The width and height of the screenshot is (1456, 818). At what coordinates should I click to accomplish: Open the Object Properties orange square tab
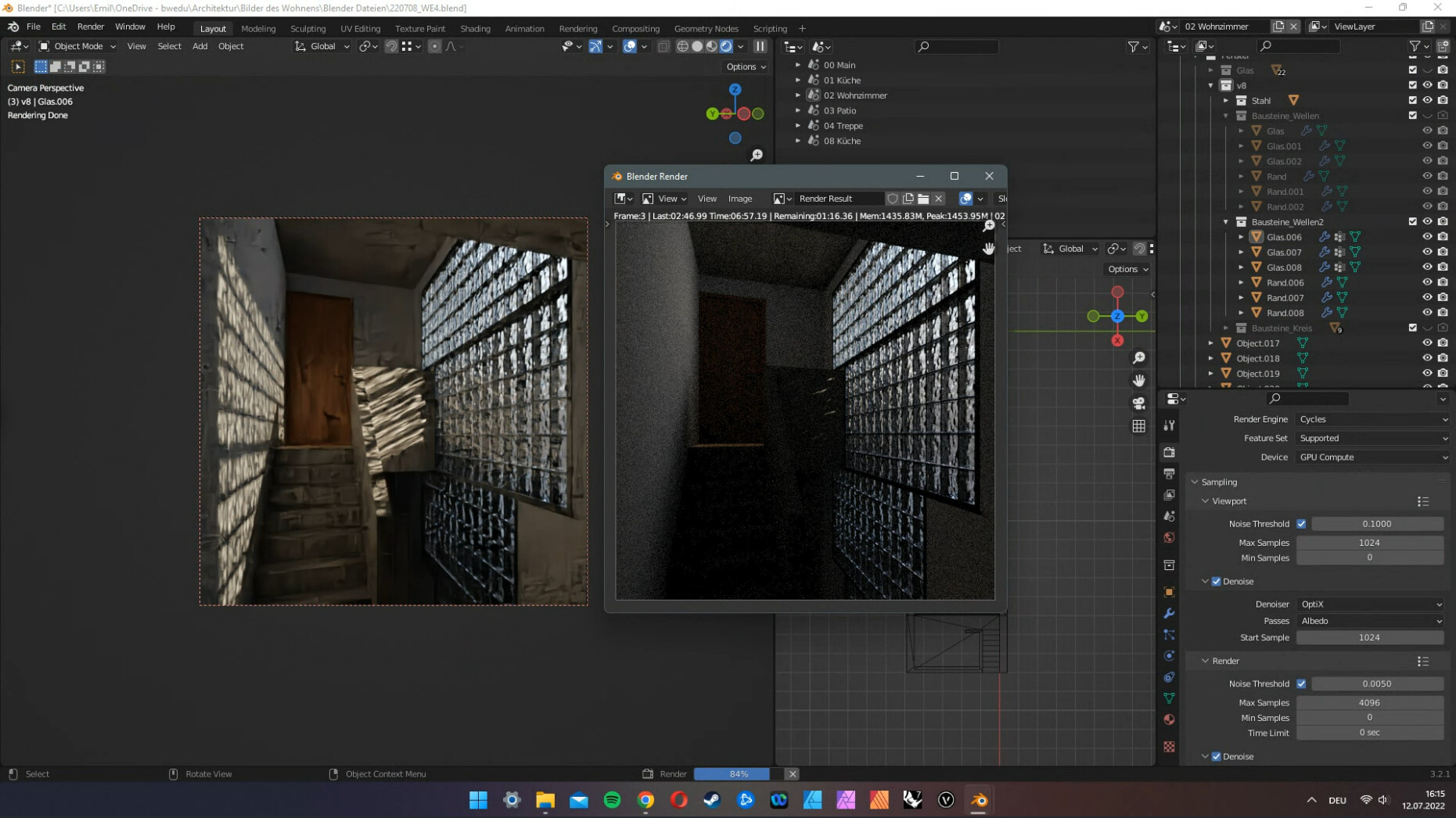1169,590
